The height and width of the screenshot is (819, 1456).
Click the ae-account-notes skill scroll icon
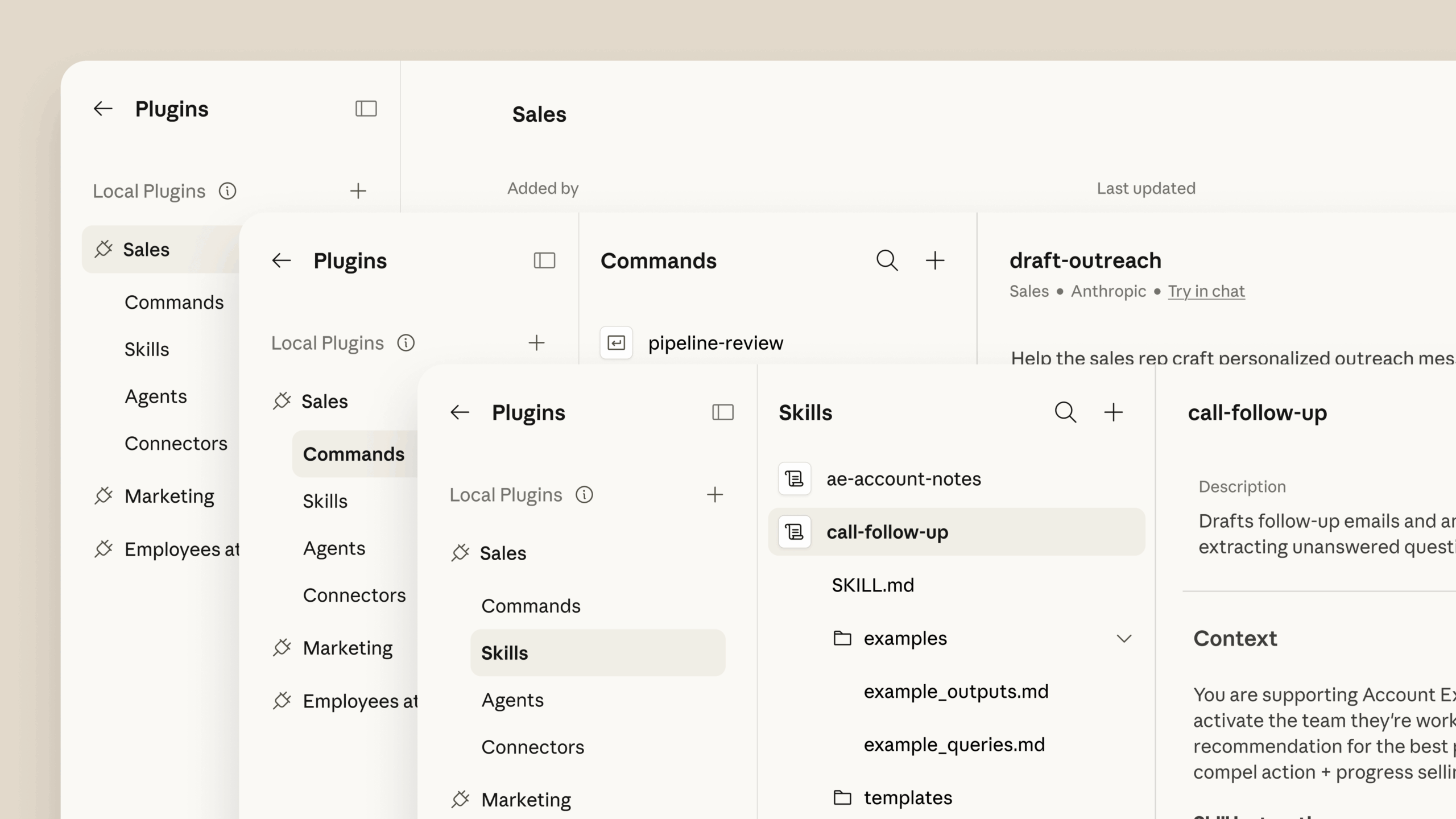pyautogui.click(x=794, y=478)
